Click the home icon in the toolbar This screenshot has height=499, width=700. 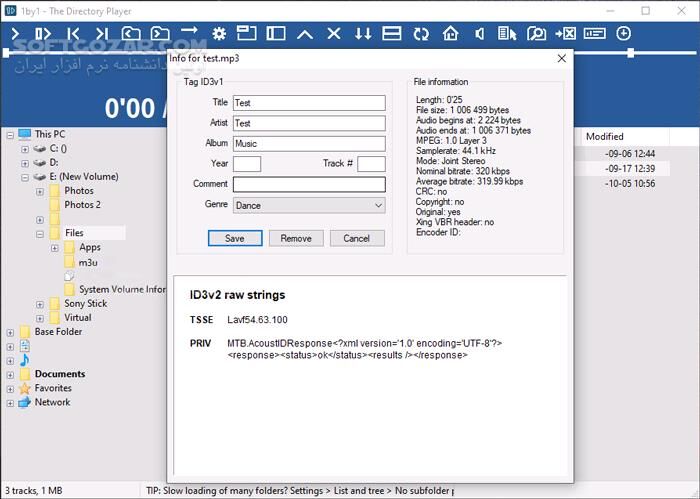[450, 34]
